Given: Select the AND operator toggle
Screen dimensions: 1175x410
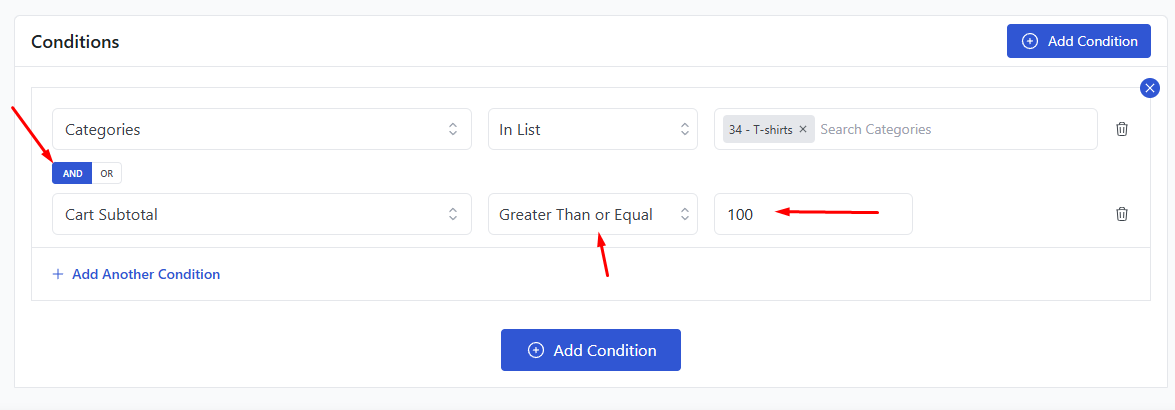Looking at the screenshot, I should pyautogui.click(x=72, y=173).
